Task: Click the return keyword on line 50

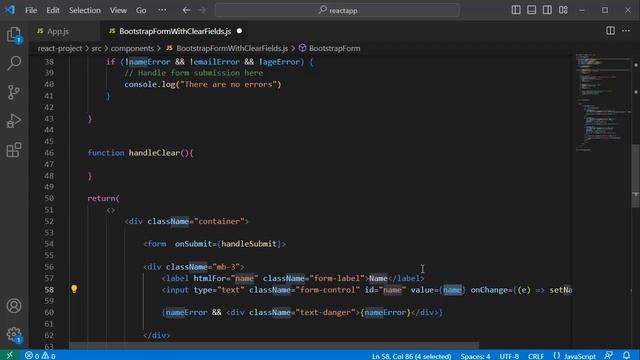Action: pos(101,198)
